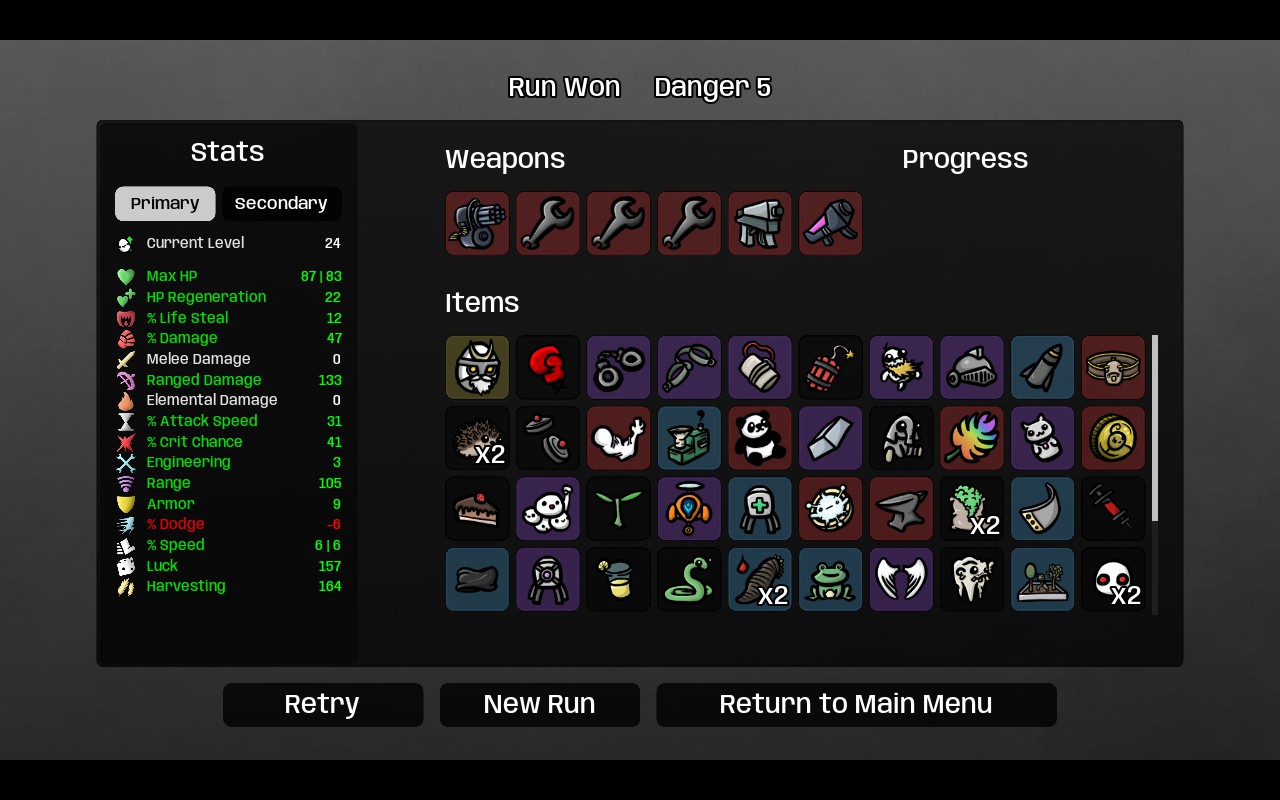Select the red skull item with x2
The width and height of the screenshot is (1280, 800).
(x=1114, y=579)
